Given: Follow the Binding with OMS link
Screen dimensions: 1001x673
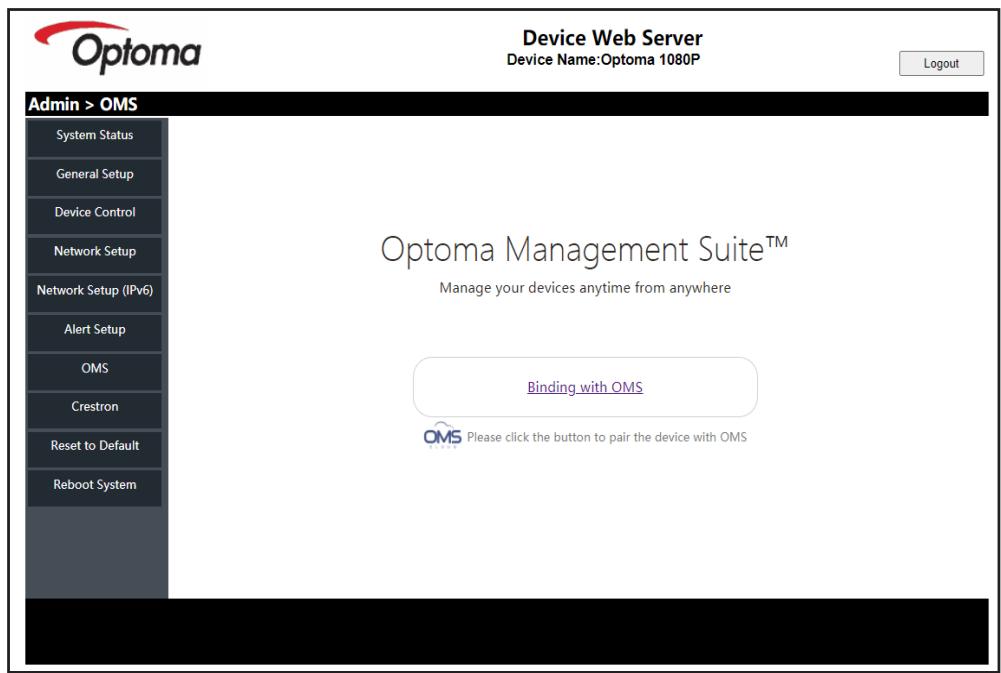Looking at the screenshot, I should click(585, 387).
